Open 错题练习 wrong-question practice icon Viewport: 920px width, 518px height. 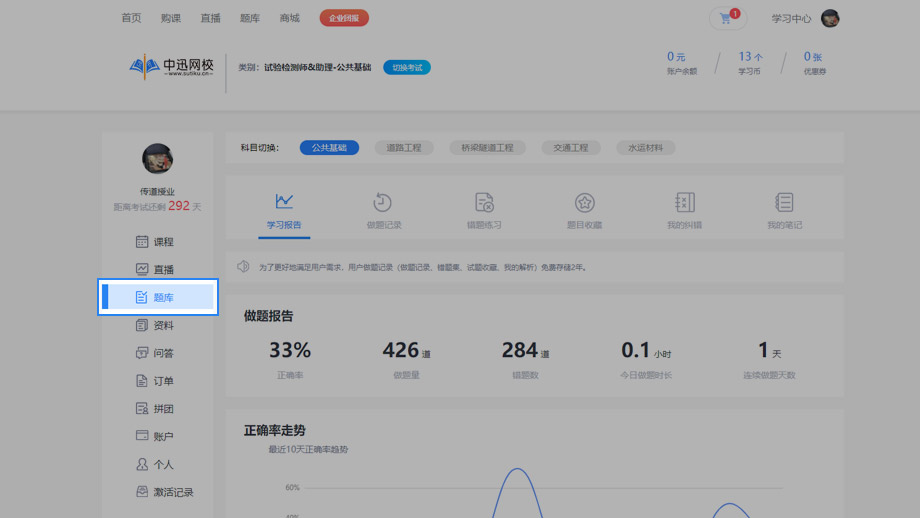(484, 203)
